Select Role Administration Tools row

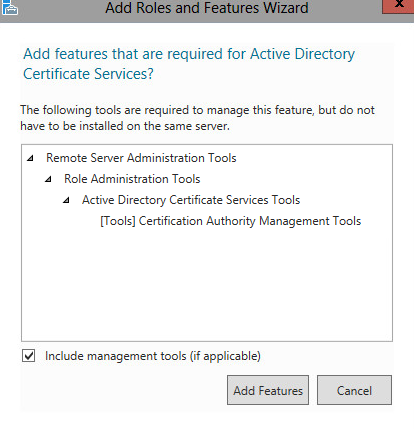pos(132,179)
